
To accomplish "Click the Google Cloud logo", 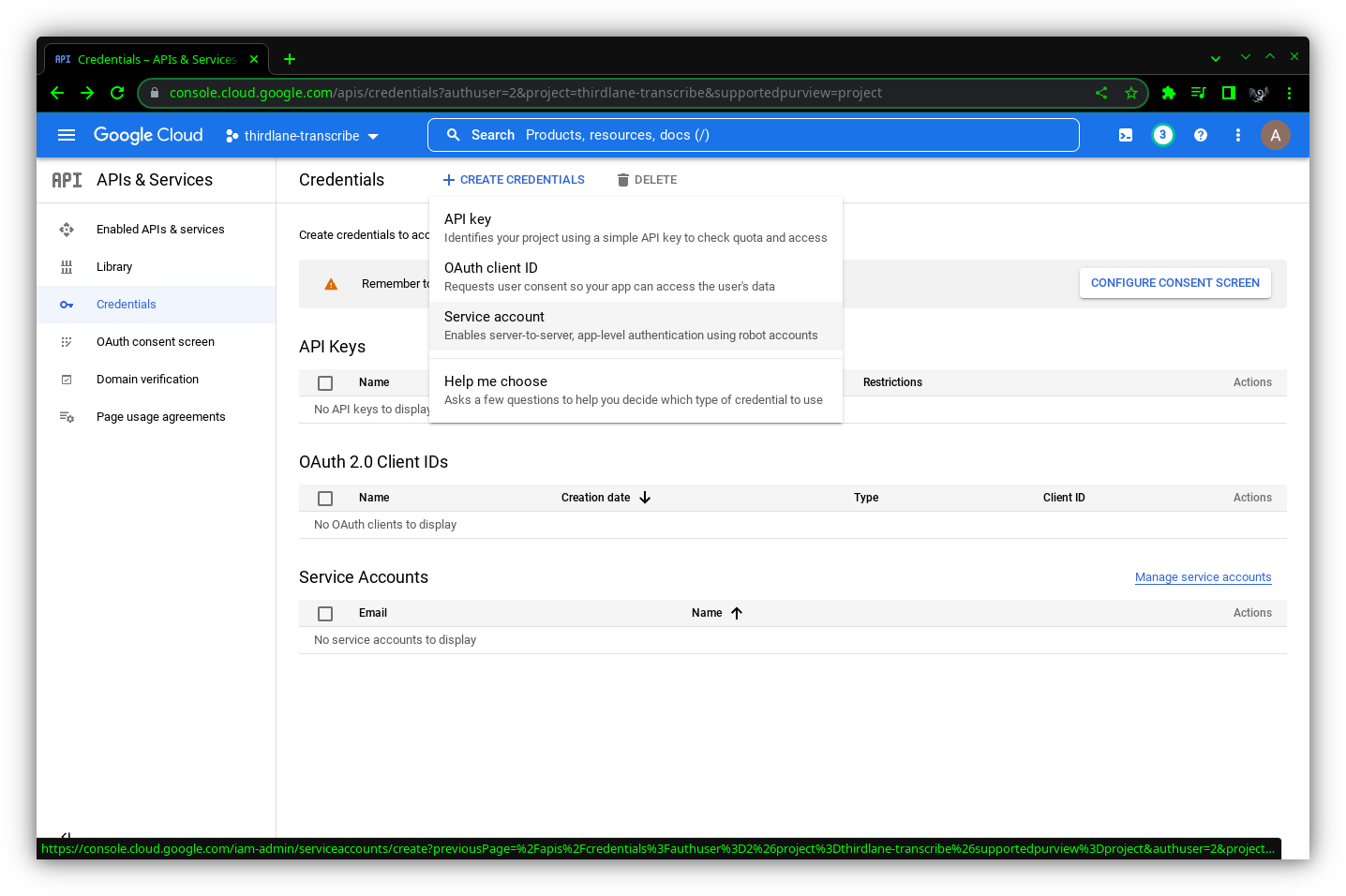I will 148,135.
